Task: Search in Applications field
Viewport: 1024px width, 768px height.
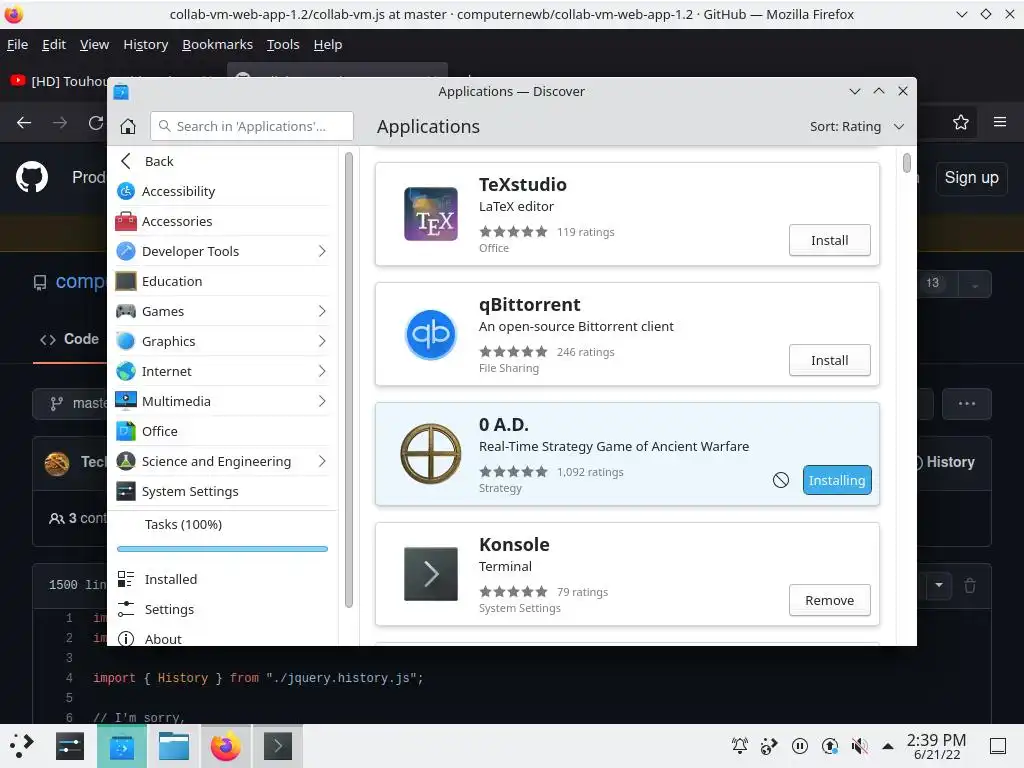Action: (x=252, y=126)
